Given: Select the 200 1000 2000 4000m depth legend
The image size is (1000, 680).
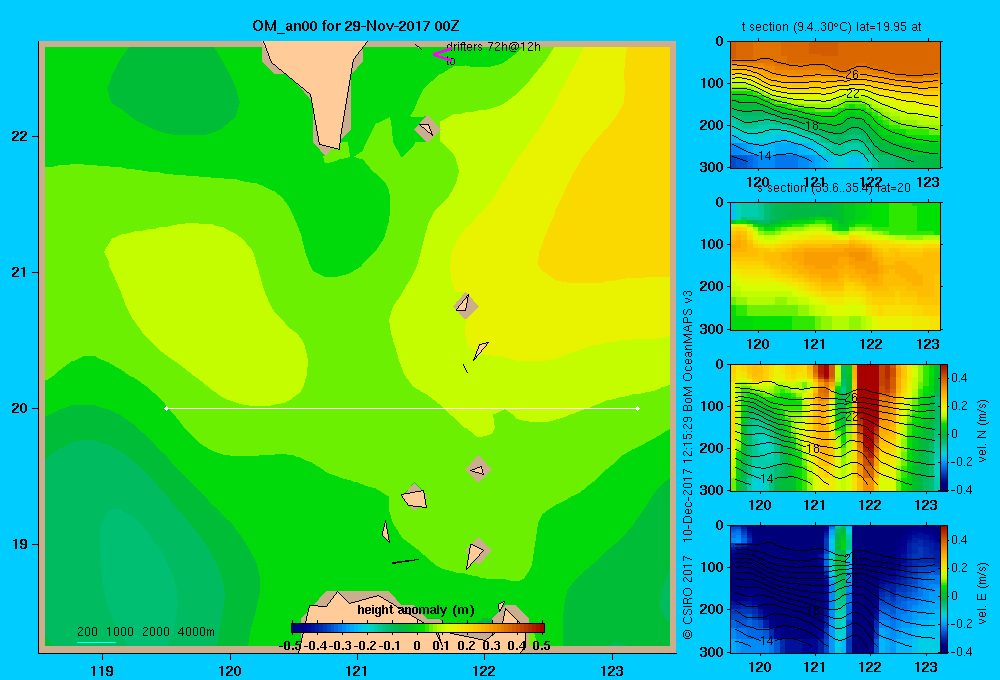Looking at the screenshot, I should 145,632.
